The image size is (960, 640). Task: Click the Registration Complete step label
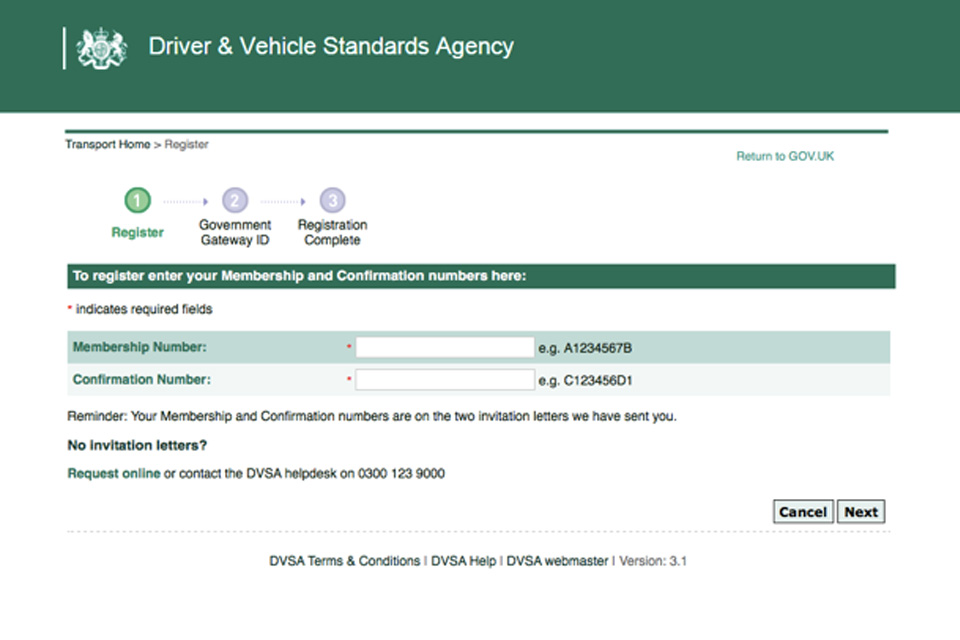(332, 233)
